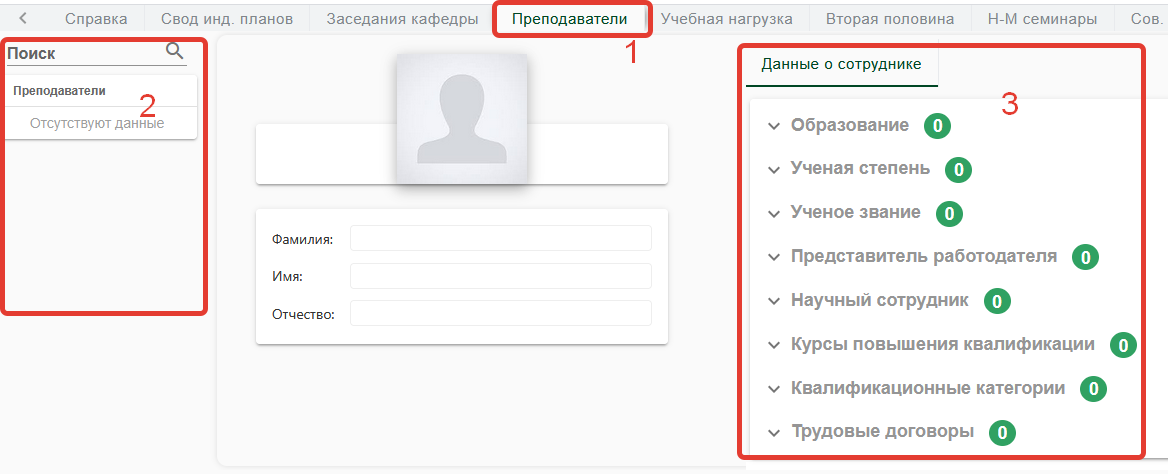This screenshot has height=474, width=1168.
Task: Expand the Научный сотрудник section
Action: (x=879, y=300)
